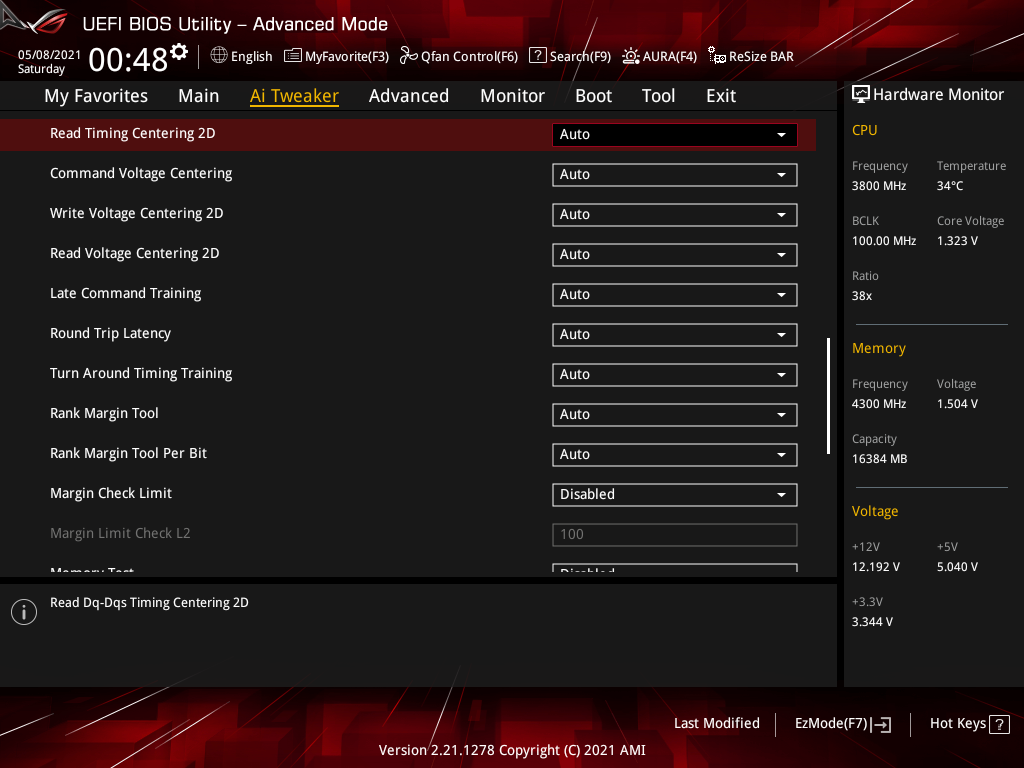The width and height of the screenshot is (1024, 768).
Task: Click the Margin Limit Check L2 field
Action: pyautogui.click(x=675, y=534)
